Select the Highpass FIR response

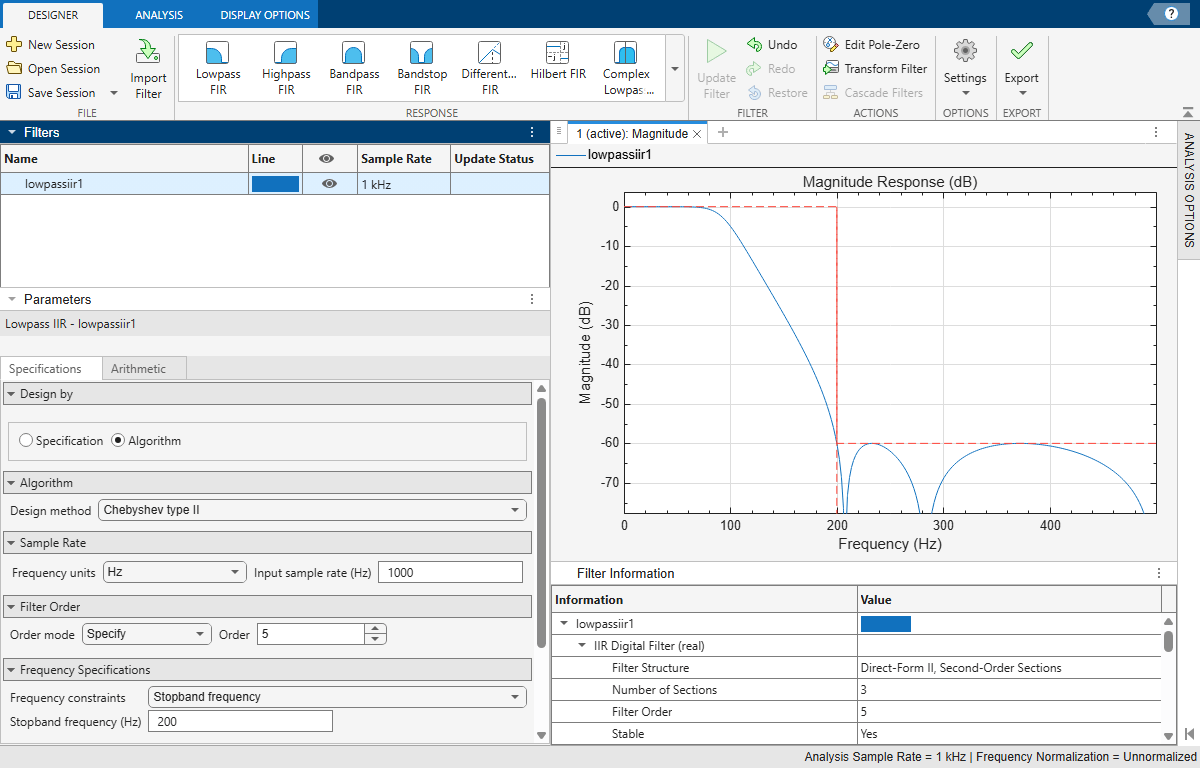(x=286, y=68)
